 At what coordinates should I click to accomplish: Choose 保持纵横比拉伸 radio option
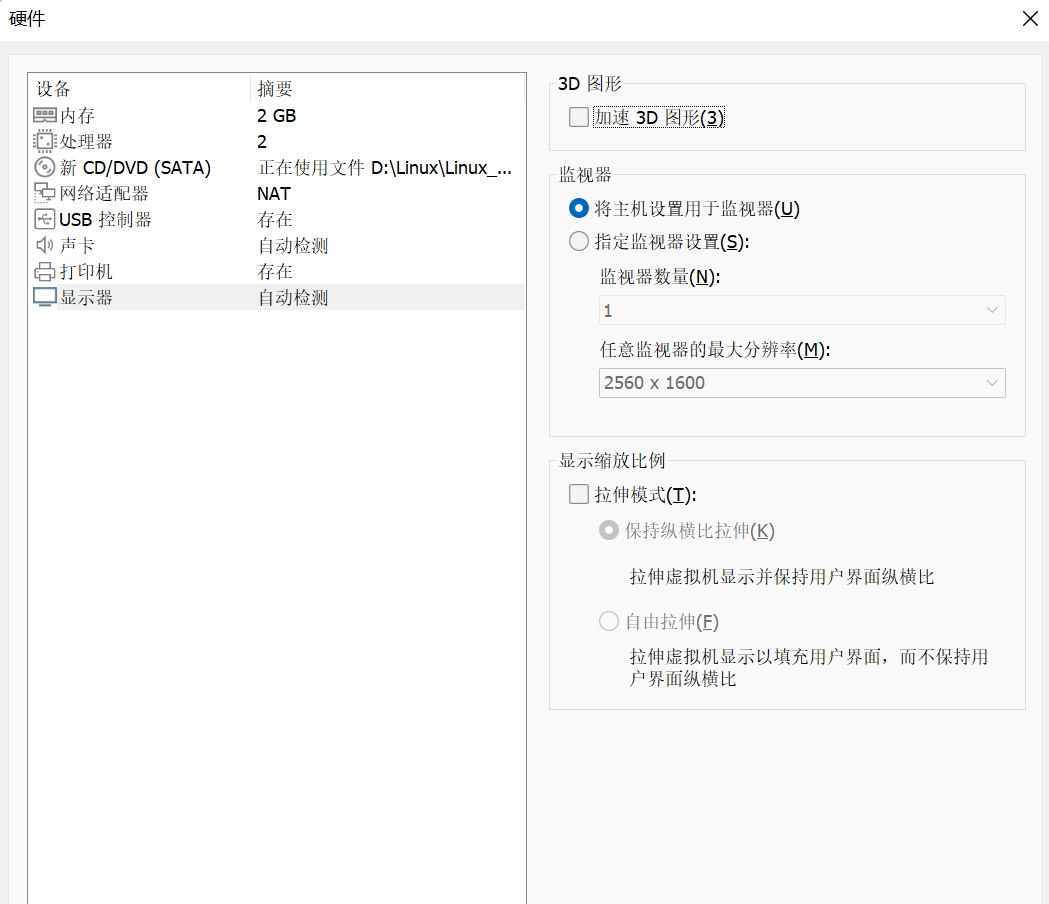click(x=609, y=531)
